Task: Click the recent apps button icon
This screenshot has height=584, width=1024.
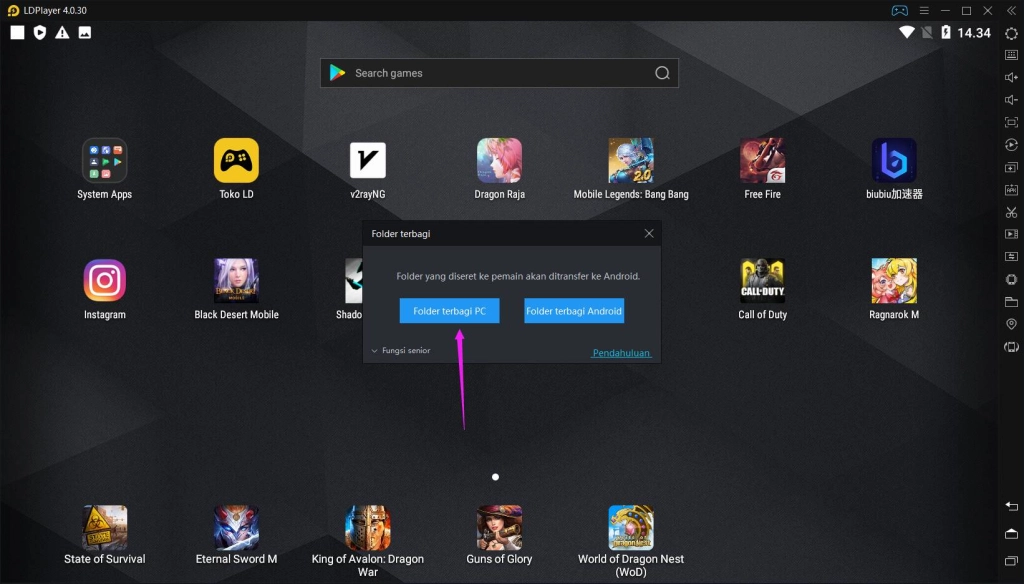Action: [1011, 560]
